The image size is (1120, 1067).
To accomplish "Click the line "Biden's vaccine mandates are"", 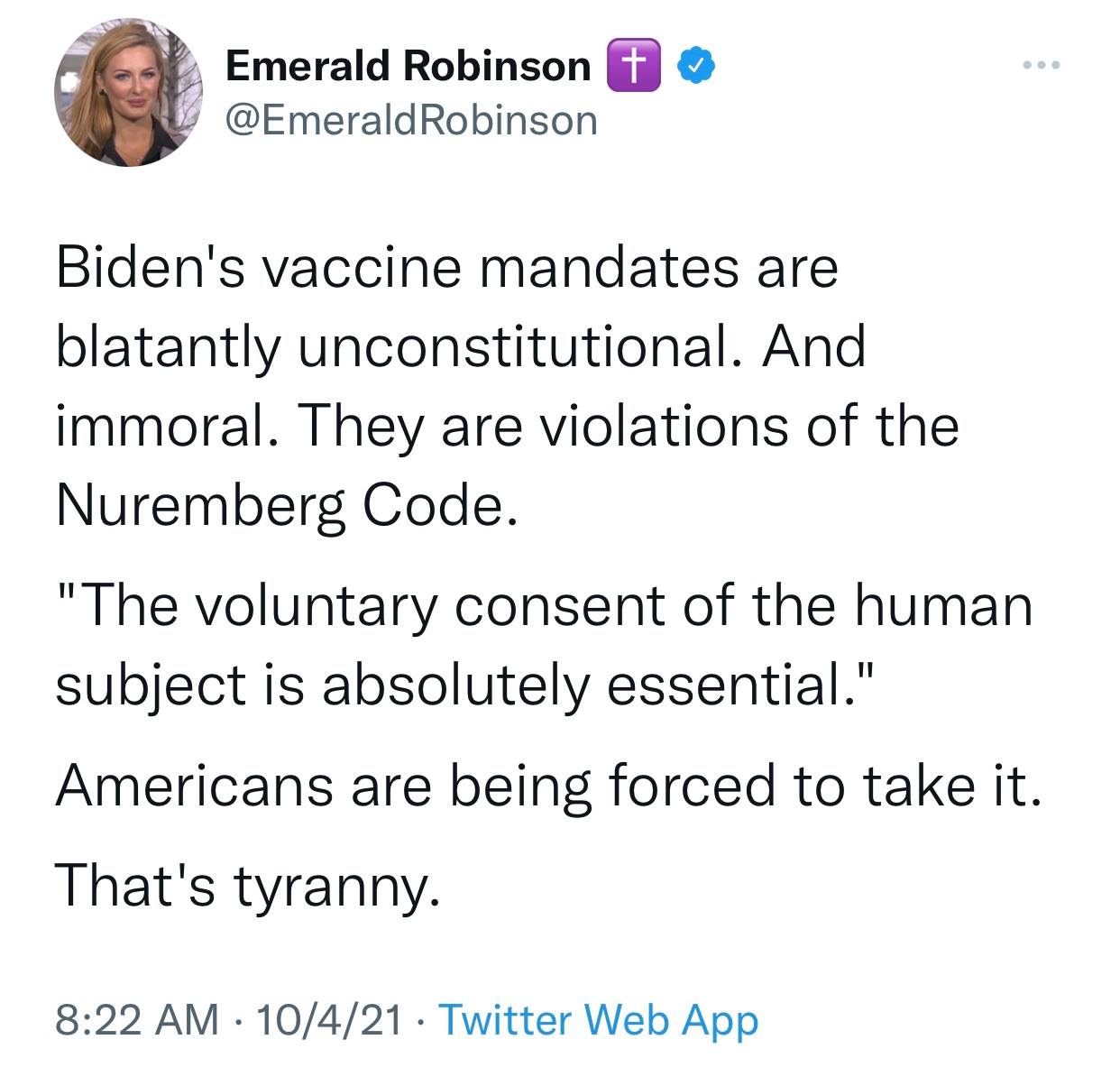I will pyautogui.click(x=447, y=269).
